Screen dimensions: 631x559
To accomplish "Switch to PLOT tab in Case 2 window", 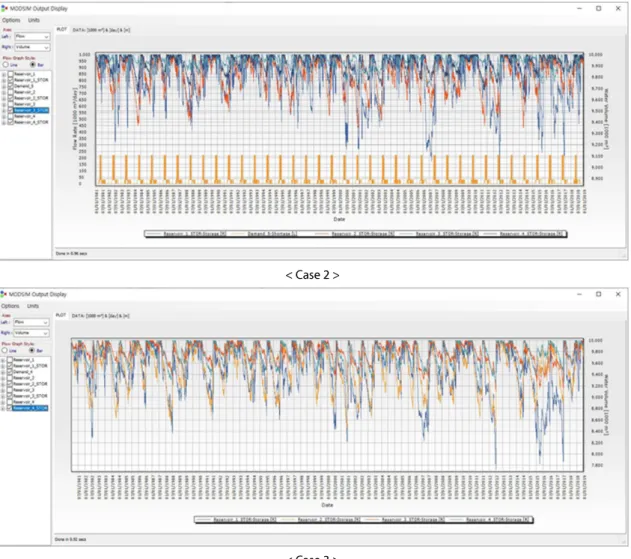I will 62,29.
